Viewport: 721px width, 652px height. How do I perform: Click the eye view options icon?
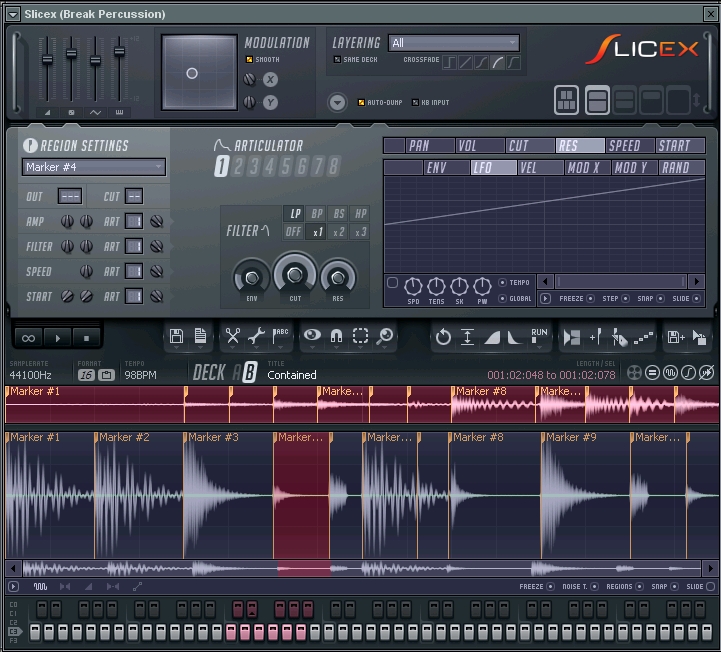(x=312, y=336)
